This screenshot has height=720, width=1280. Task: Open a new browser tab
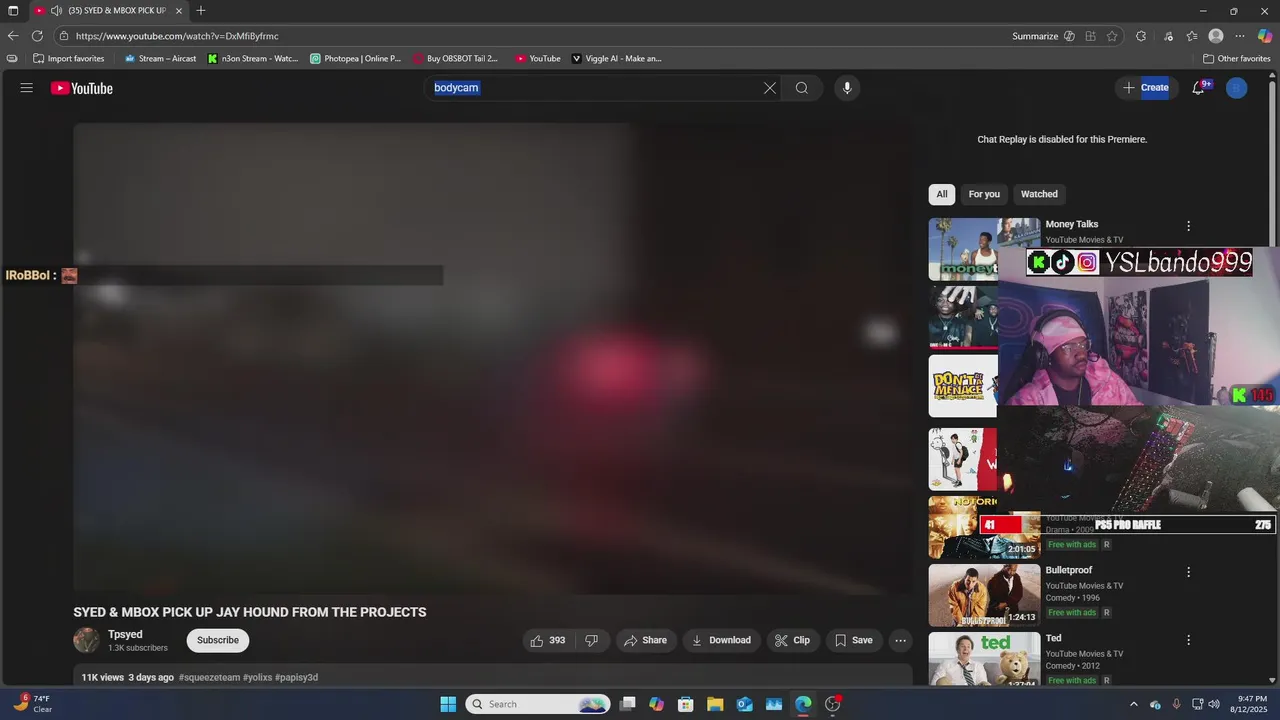tap(201, 11)
